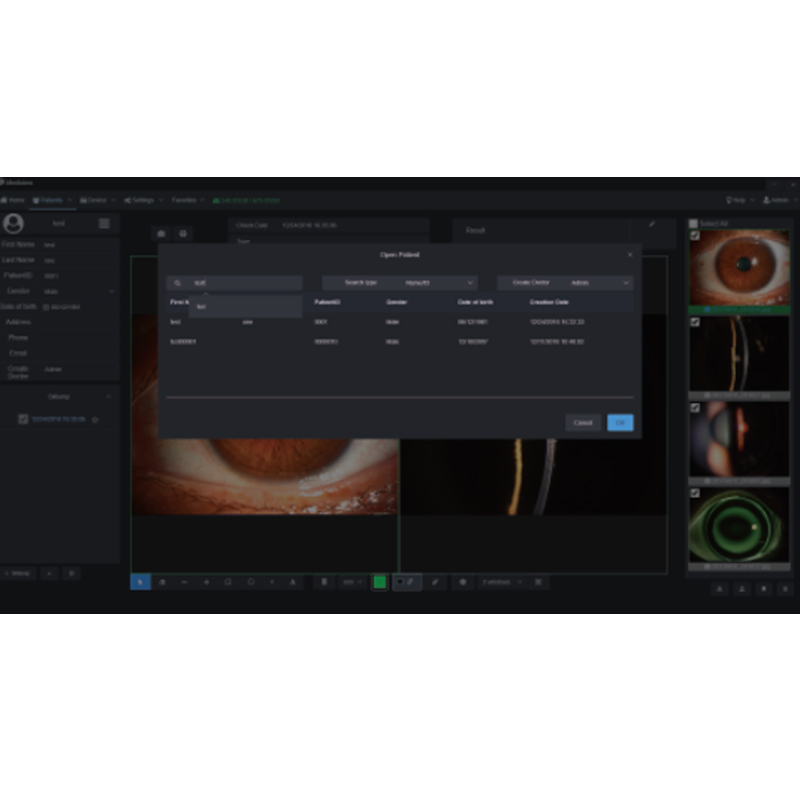Open the 2 windows layout dropdown
The height and width of the screenshot is (800, 800).
point(502,581)
